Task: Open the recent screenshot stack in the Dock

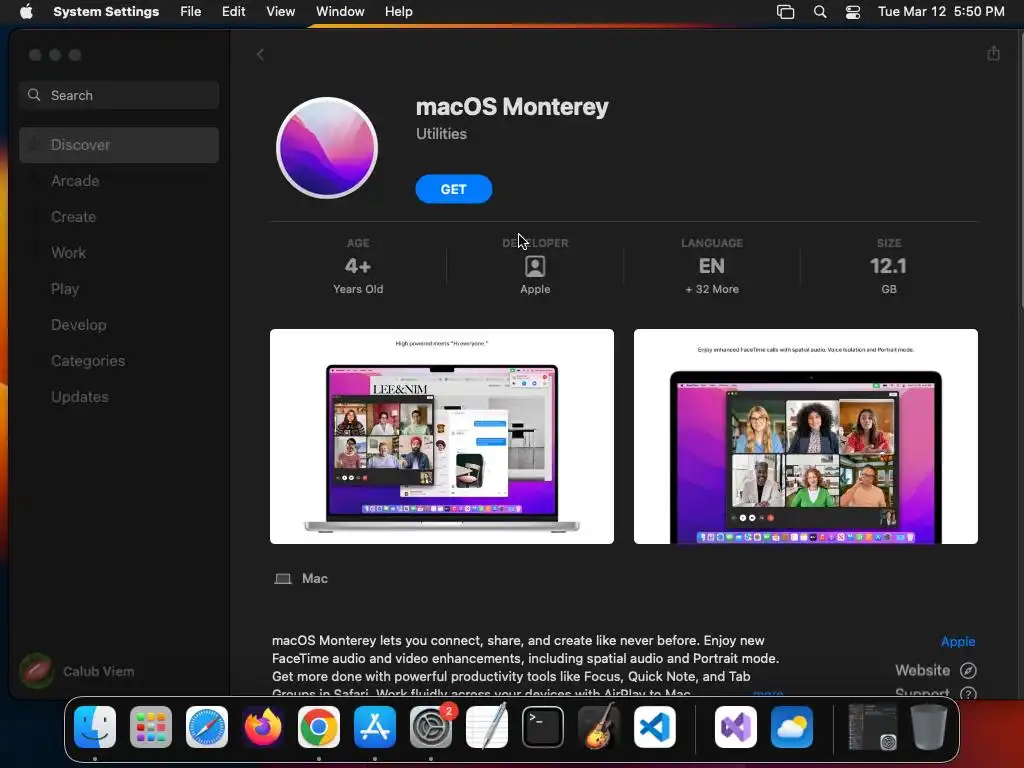Action: [872, 727]
